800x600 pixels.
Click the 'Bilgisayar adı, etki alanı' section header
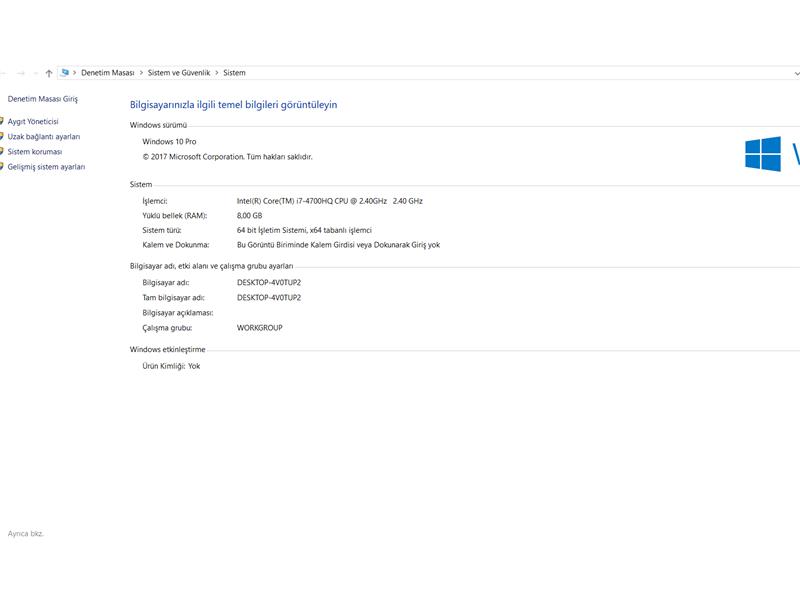click(211, 266)
